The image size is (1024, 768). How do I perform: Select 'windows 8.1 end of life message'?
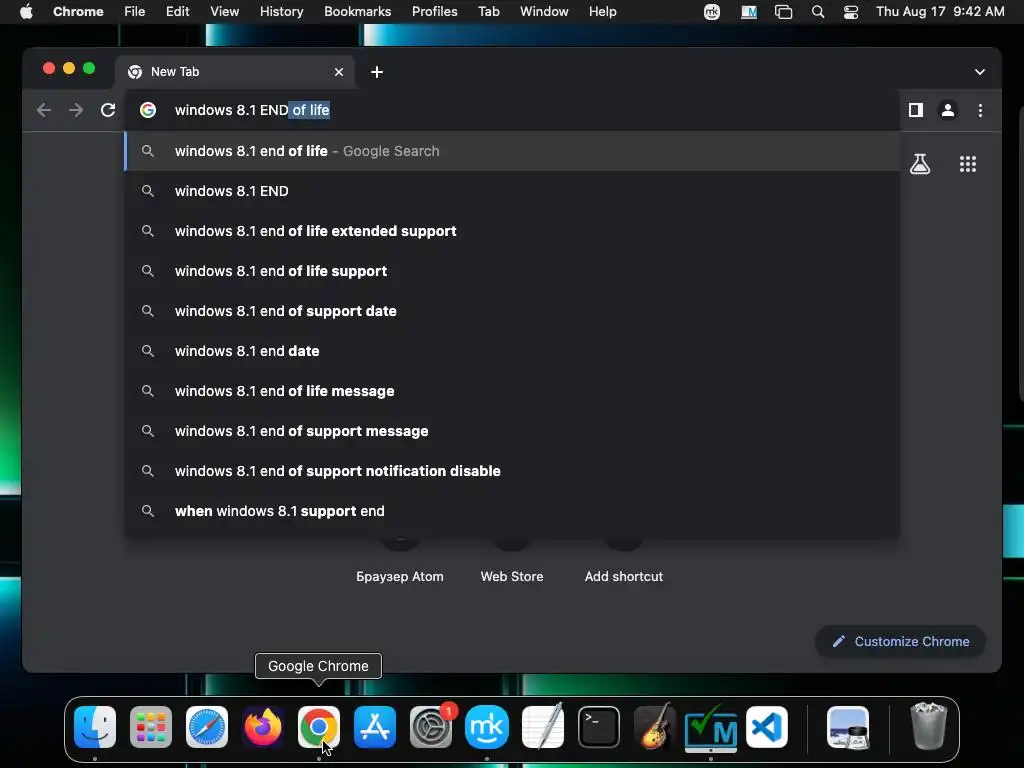[x=513, y=391]
